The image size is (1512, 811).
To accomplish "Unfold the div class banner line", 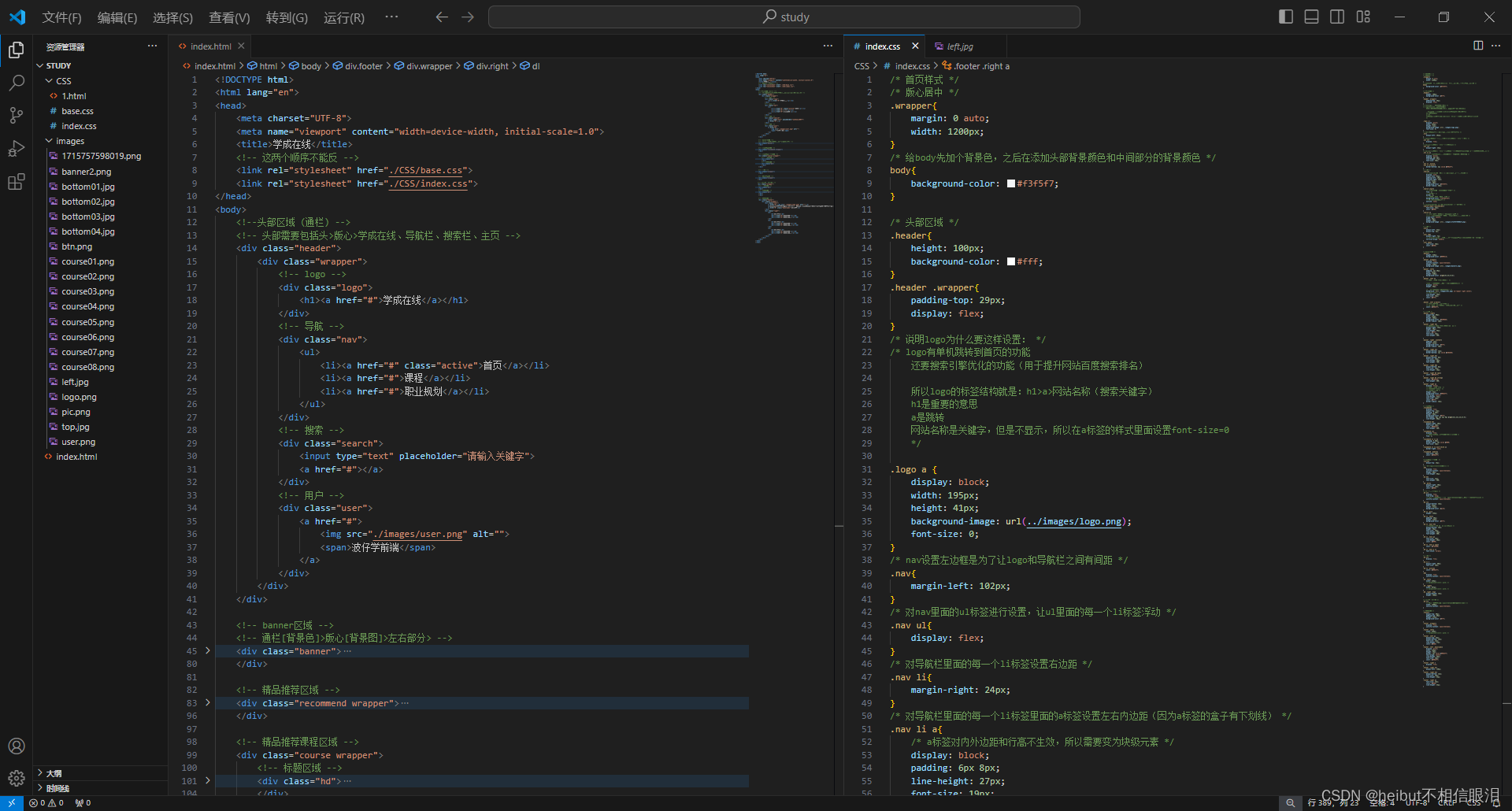I will 208,651.
